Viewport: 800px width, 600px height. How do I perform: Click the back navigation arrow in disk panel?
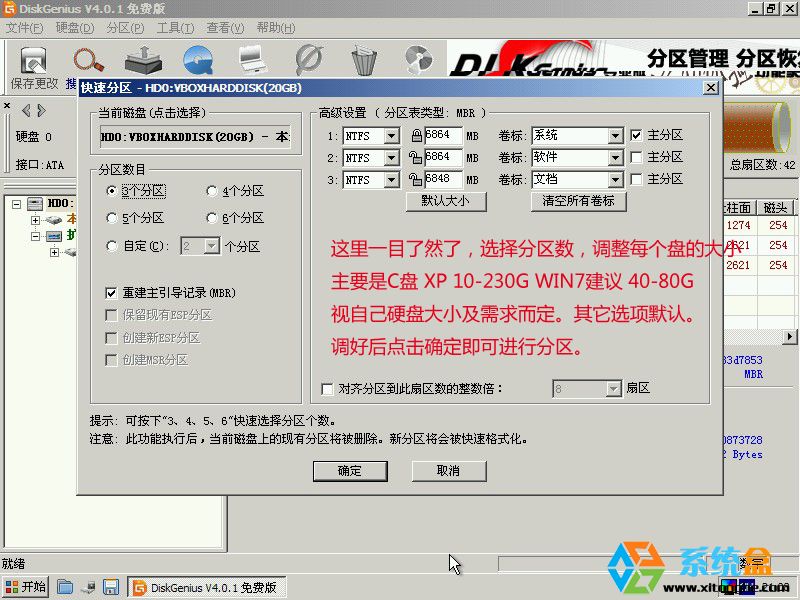26,110
